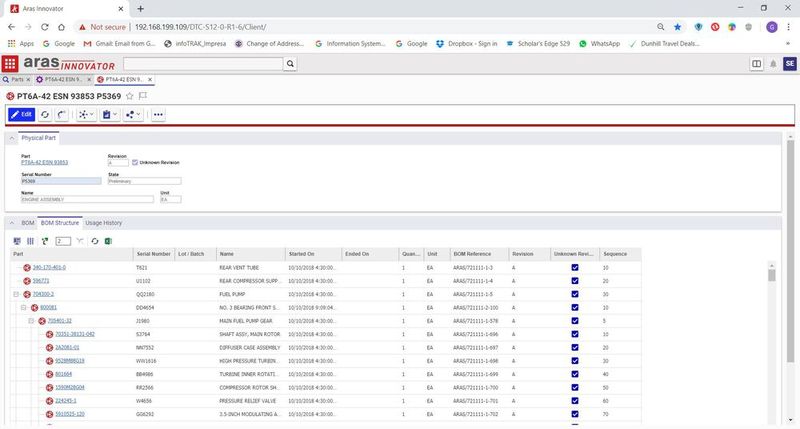Viewport: 800px width, 429px height.
Task: Open the notifications bell
Action: click(x=773, y=63)
